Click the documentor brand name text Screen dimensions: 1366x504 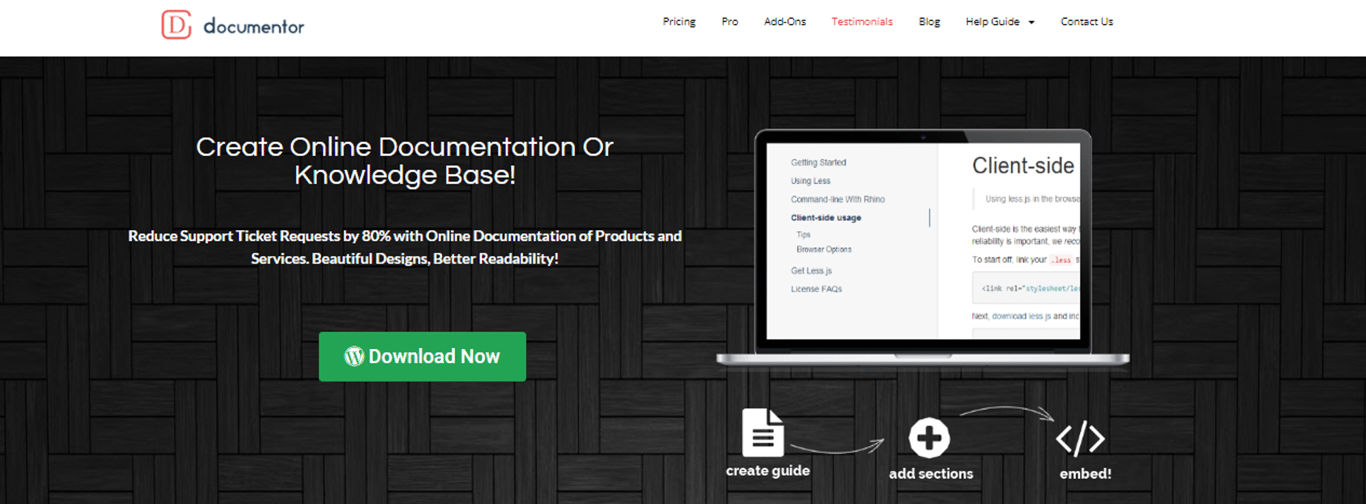tap(254, 26)
